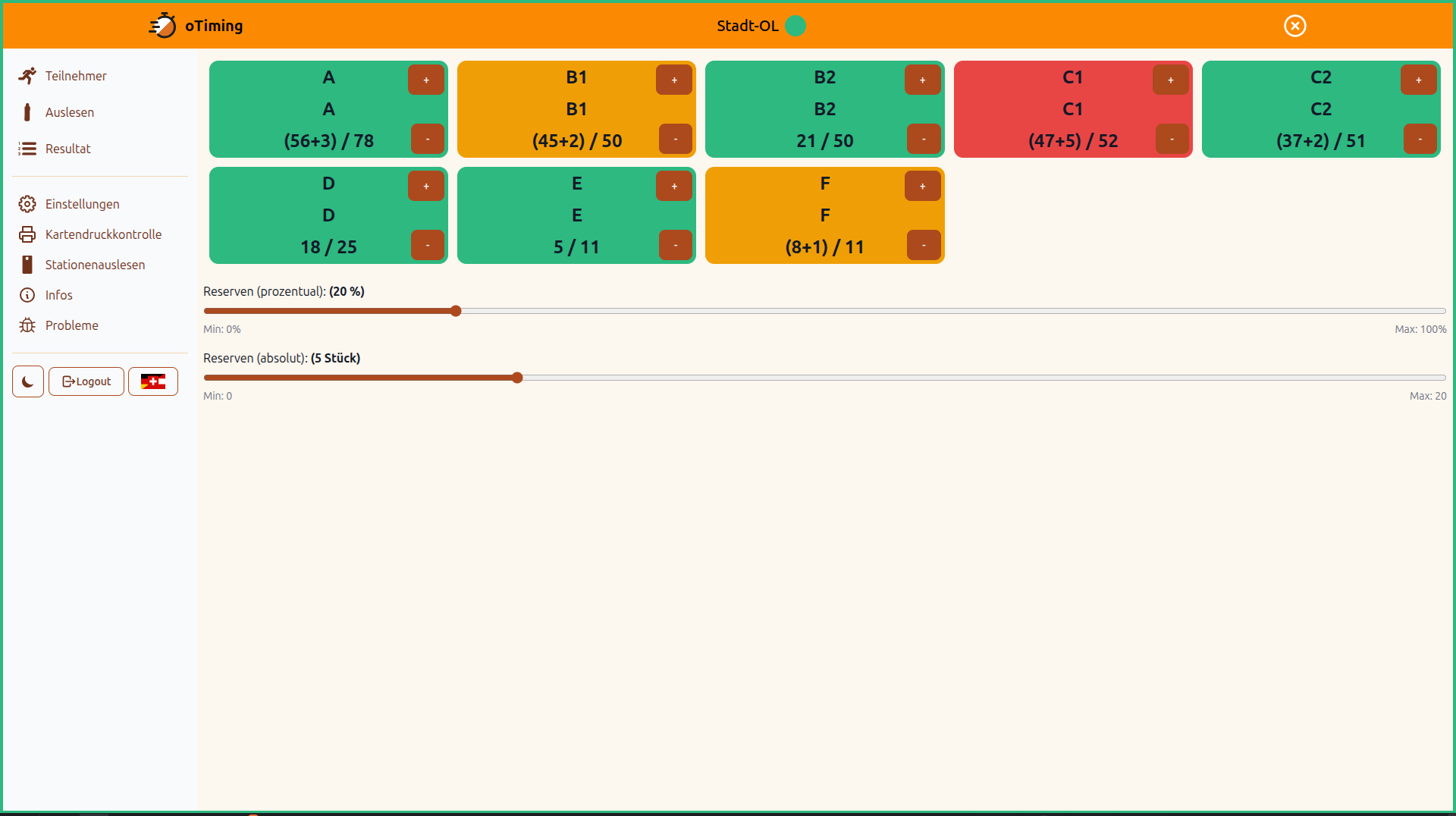The height and width of the screenshot is (816, 1456).
Task: Click the runner icon beside Teilnehmer
Action: click(27, 76)
